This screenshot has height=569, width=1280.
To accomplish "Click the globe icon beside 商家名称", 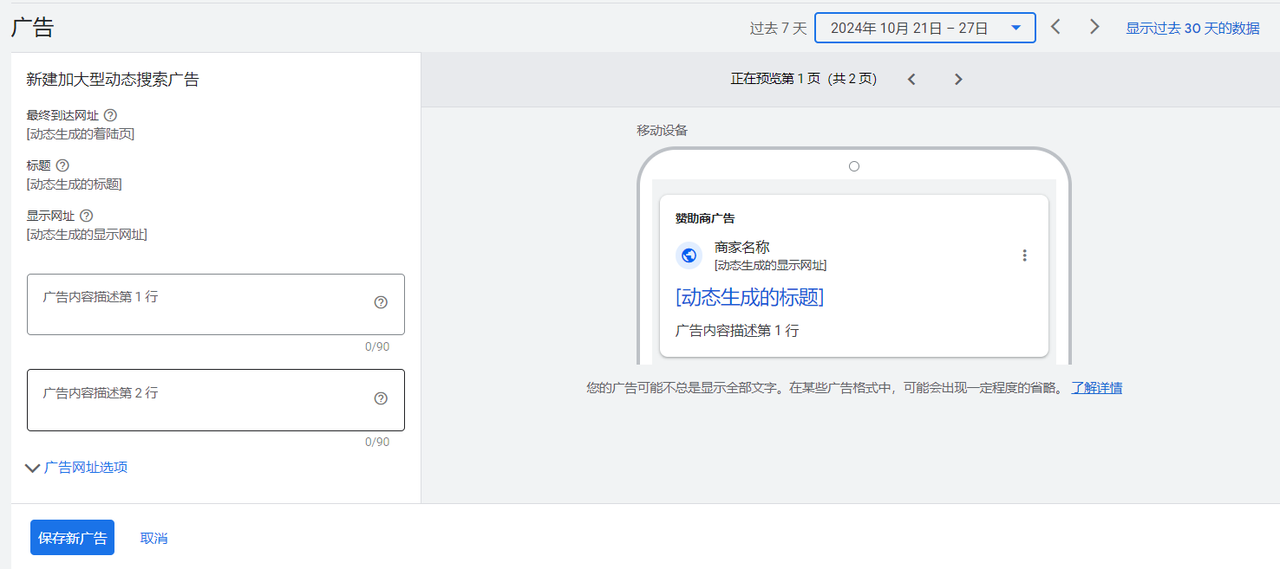I will [x=688, y=256].
